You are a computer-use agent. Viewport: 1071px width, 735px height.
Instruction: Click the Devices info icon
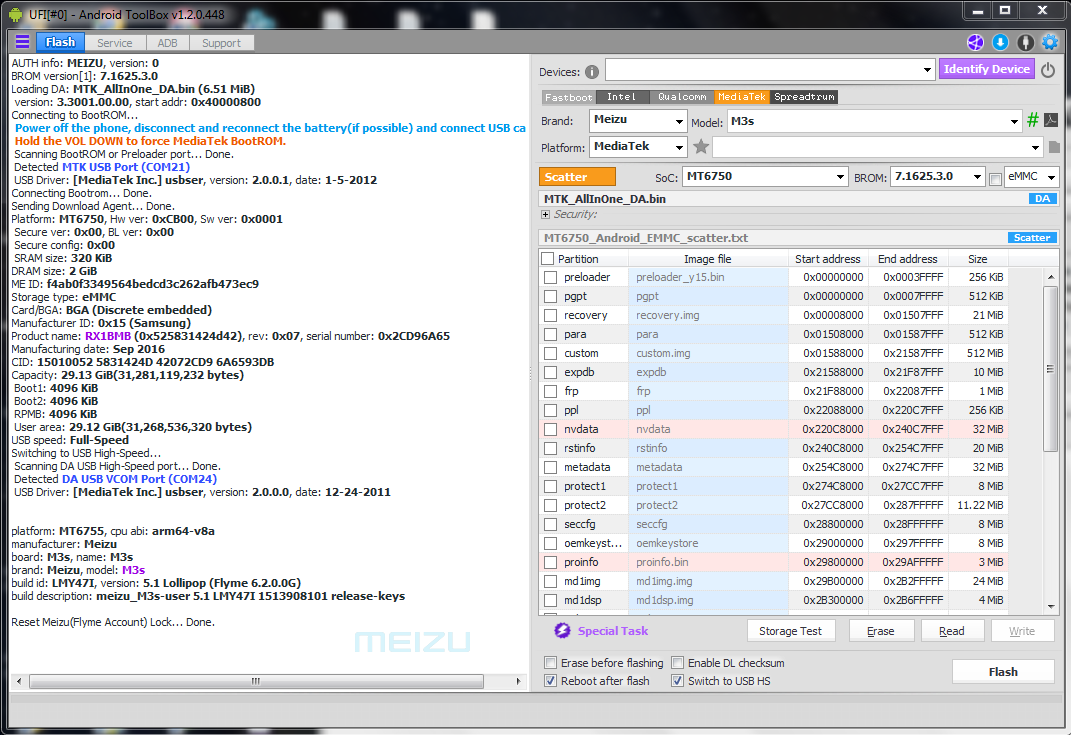tap(592, 72)
